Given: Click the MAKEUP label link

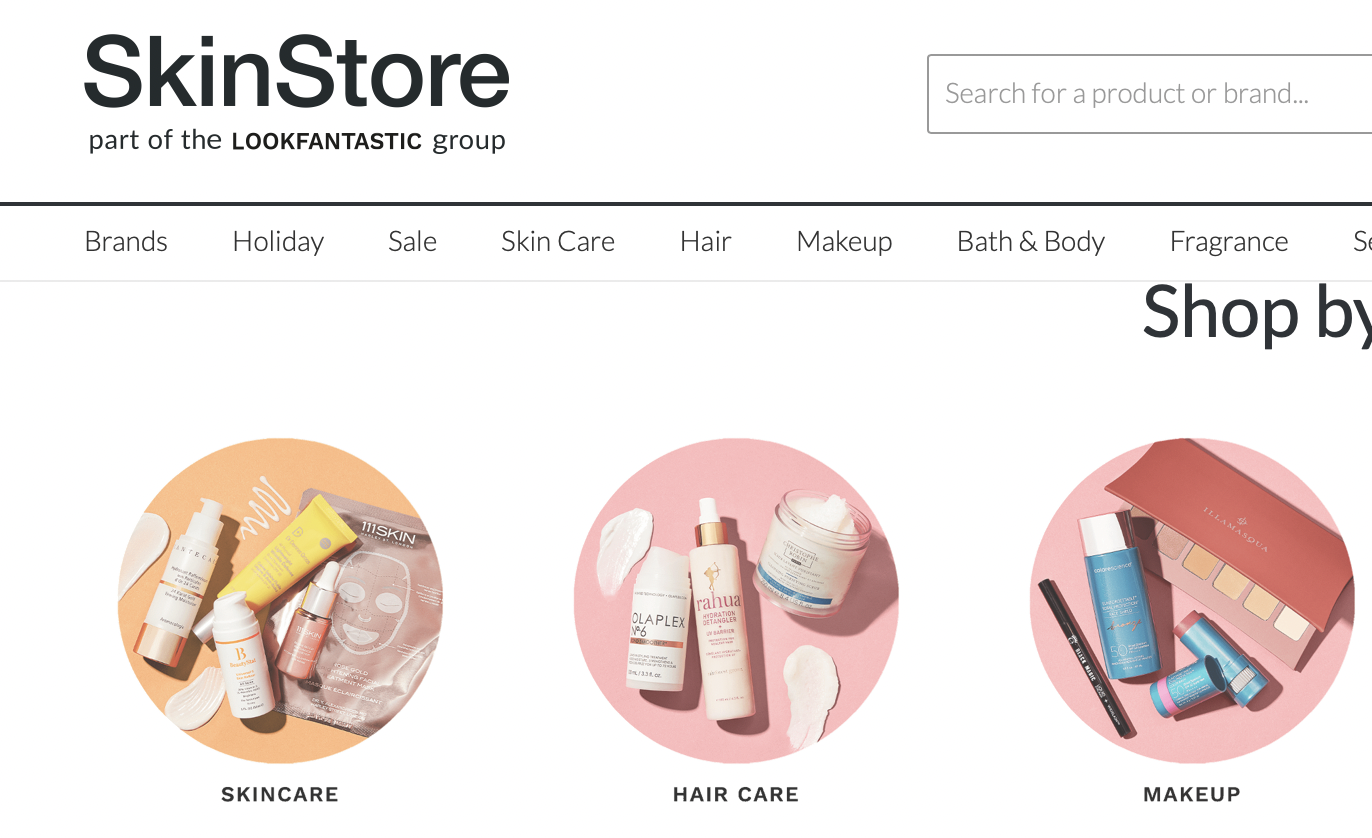Looking at the screenshot, I should (x=1192, y=795).
